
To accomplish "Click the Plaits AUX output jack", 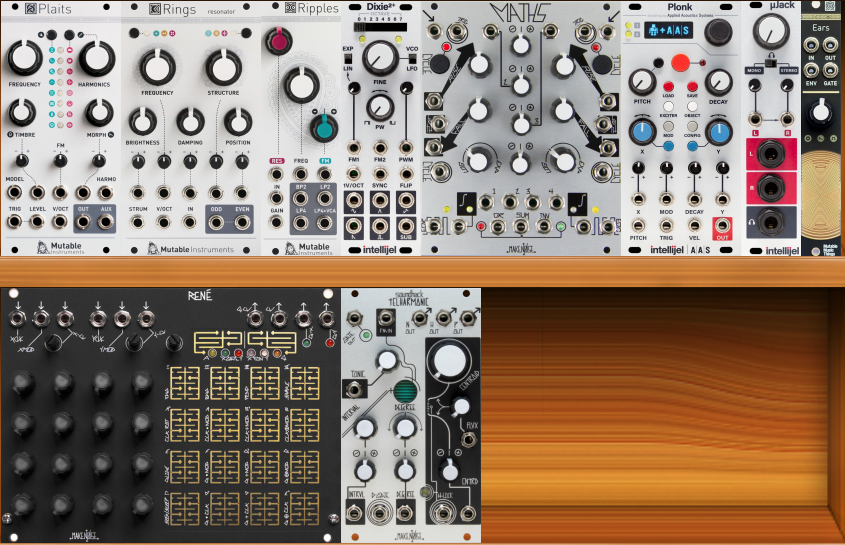I will (106, 221).
